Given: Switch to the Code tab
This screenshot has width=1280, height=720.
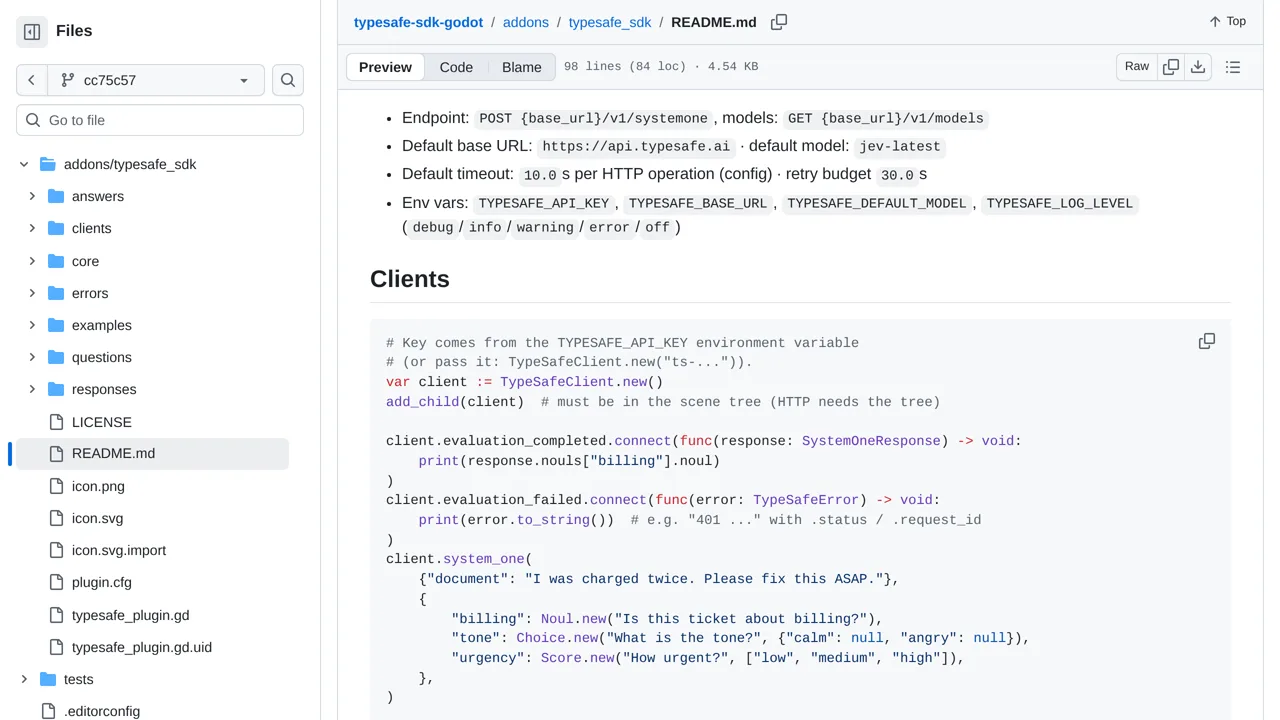Looking at the screenshot, I should tap(456, 67).
